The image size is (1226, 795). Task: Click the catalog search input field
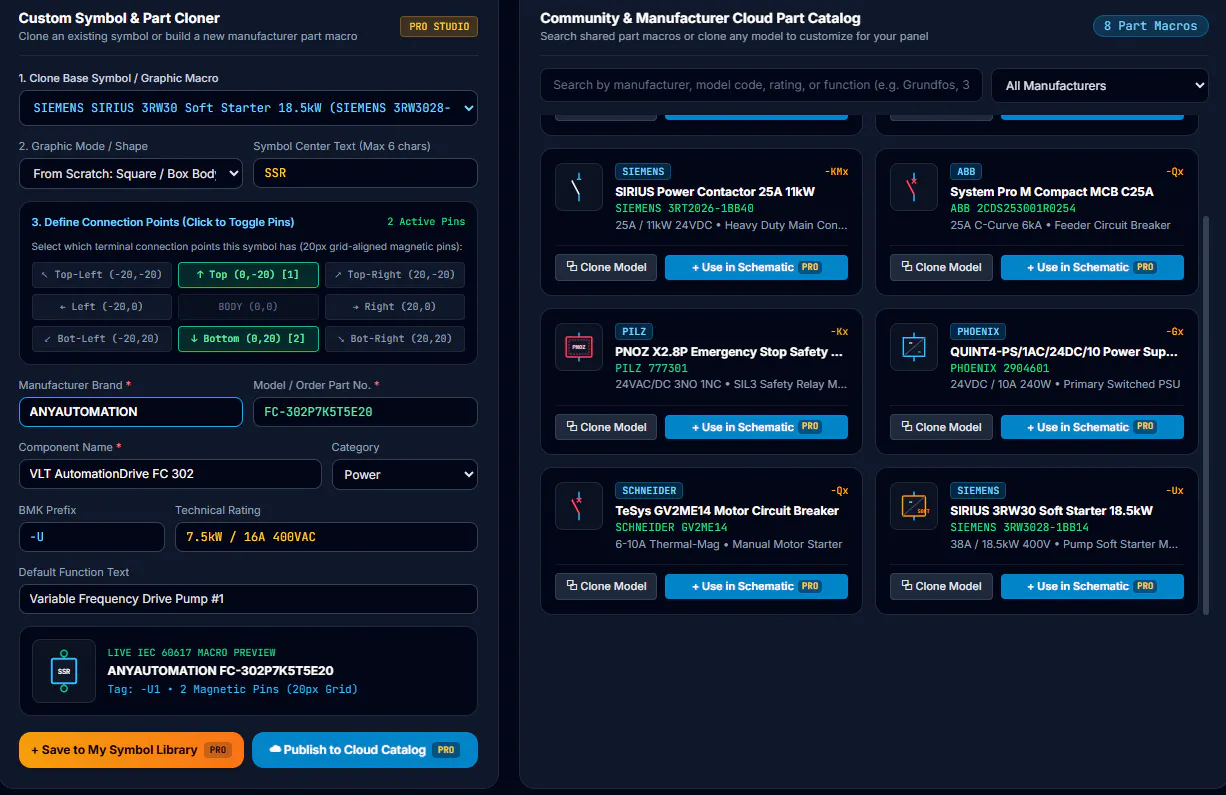tap(761, 85)
